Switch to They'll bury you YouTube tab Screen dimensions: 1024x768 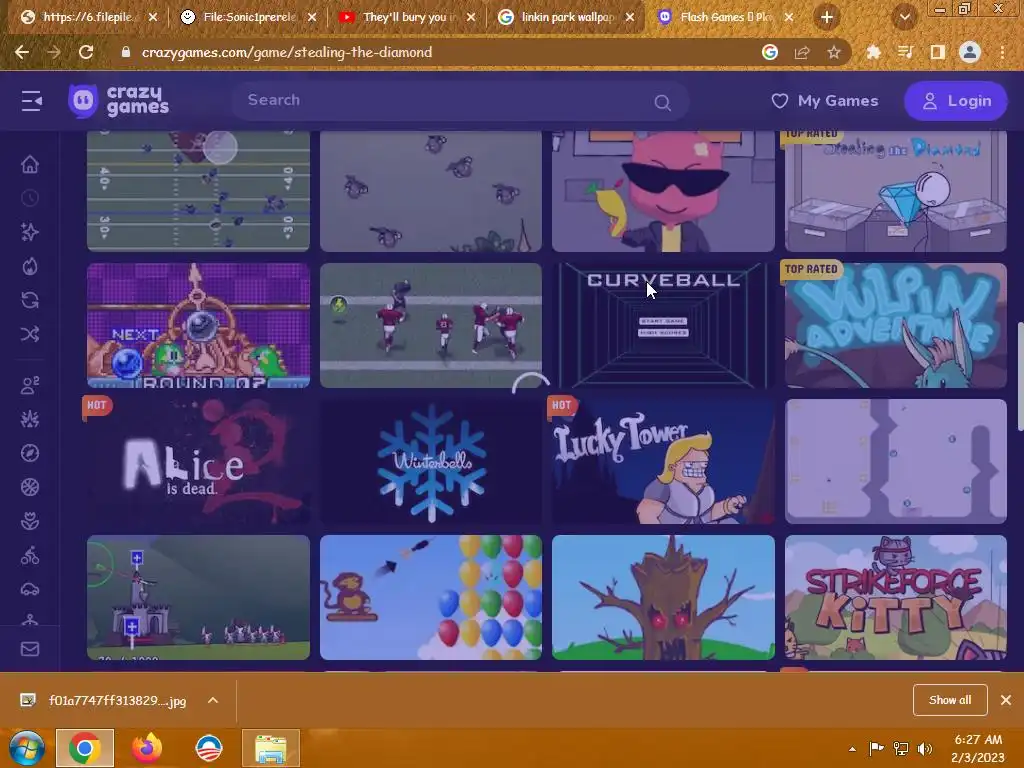408,17
